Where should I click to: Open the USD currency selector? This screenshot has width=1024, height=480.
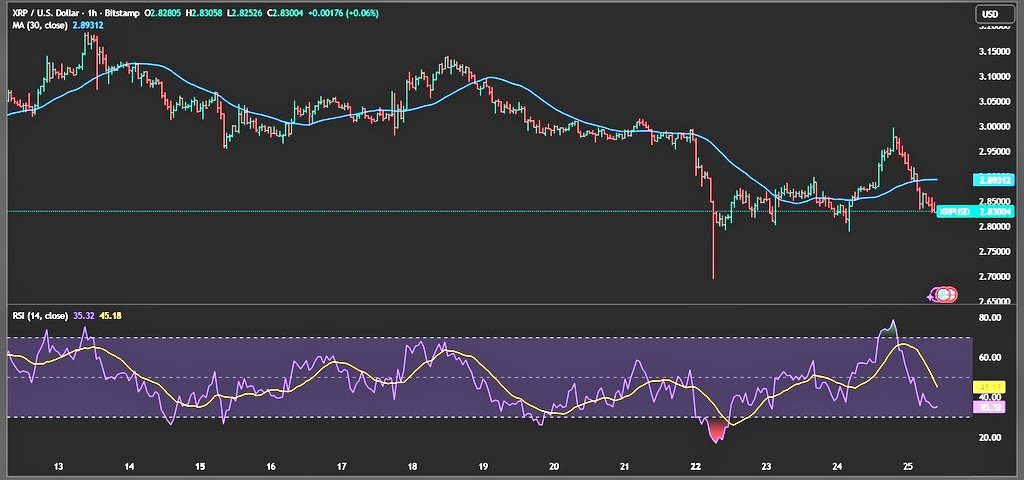click(x=988, y=14)
